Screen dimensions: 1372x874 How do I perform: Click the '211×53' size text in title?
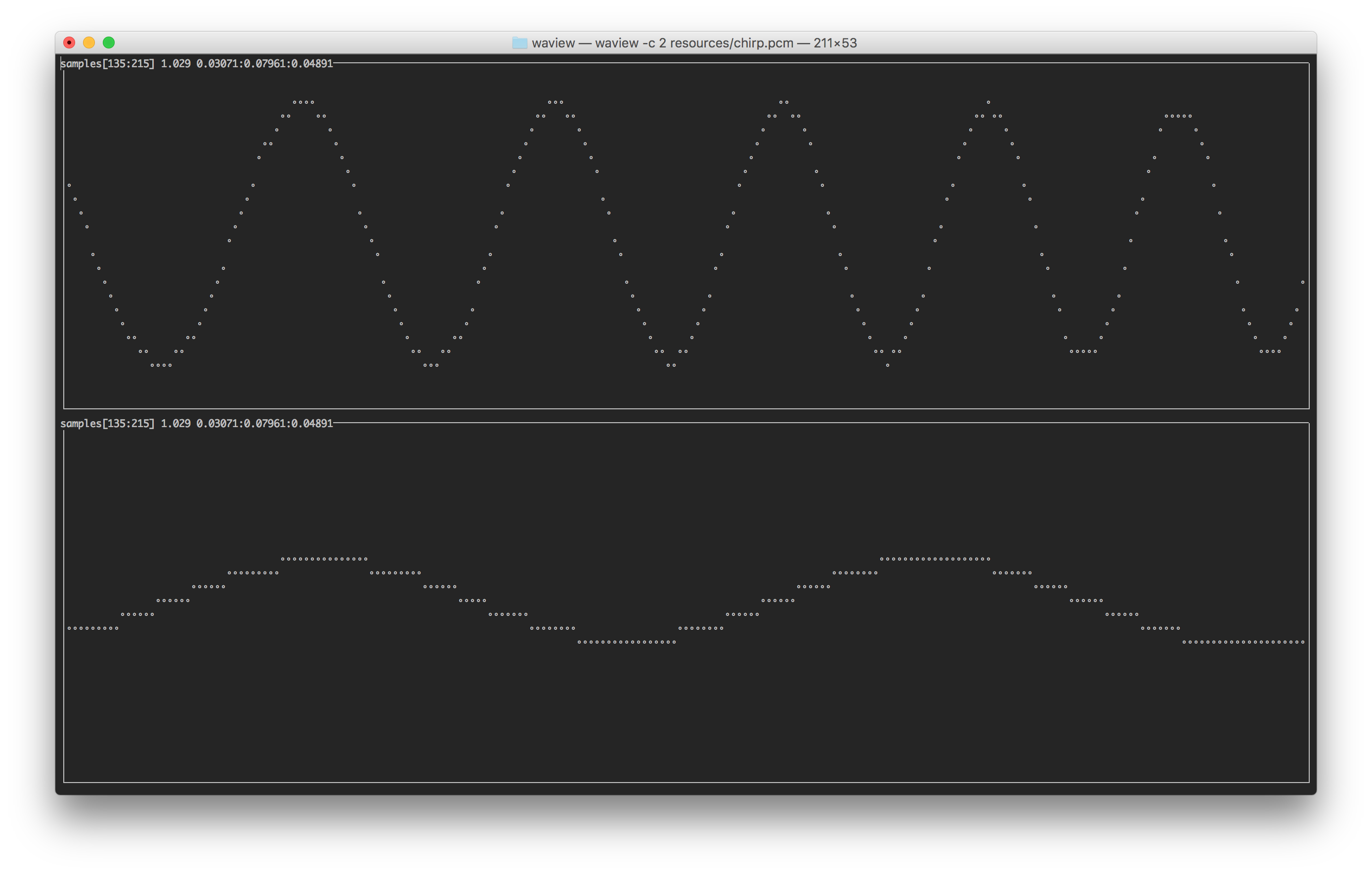(835, 43)
